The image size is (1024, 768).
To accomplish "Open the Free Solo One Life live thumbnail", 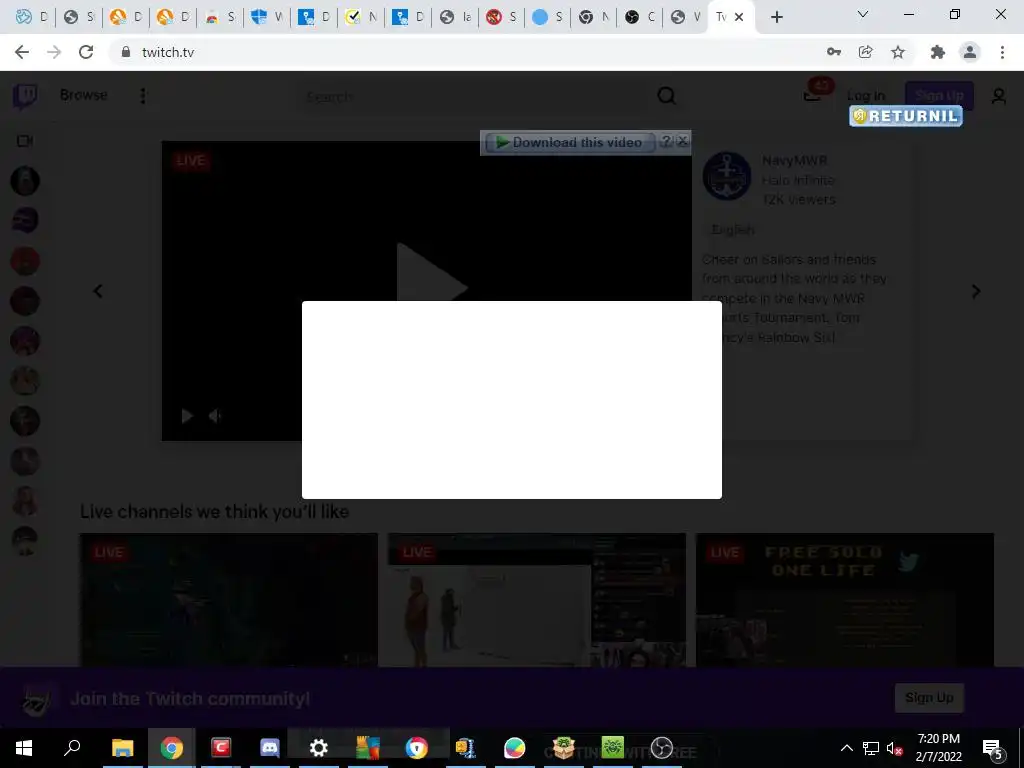I will [845, 600].
